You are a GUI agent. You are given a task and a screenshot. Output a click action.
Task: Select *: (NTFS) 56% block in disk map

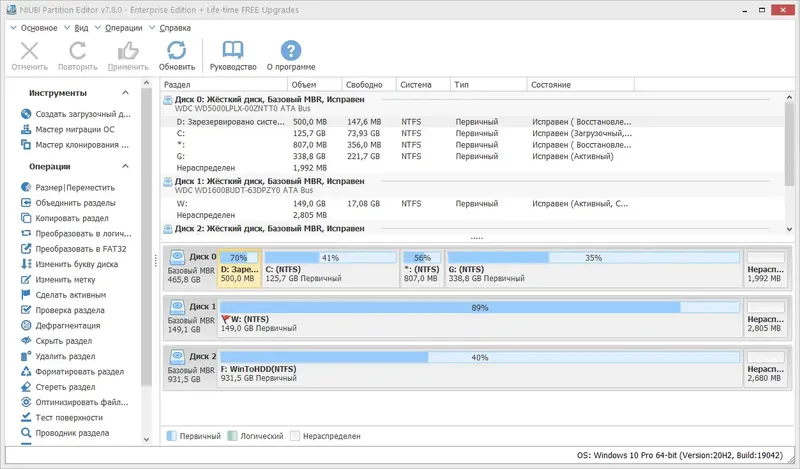pyautogui.click(x=422, y=268)
